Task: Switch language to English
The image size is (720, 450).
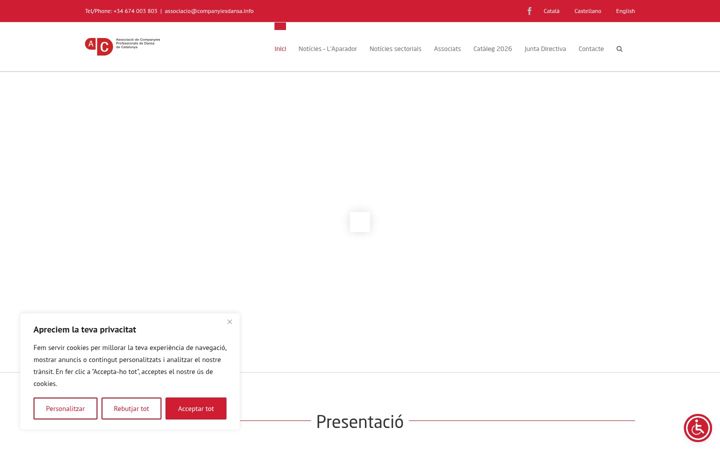Action: [625, 11]
